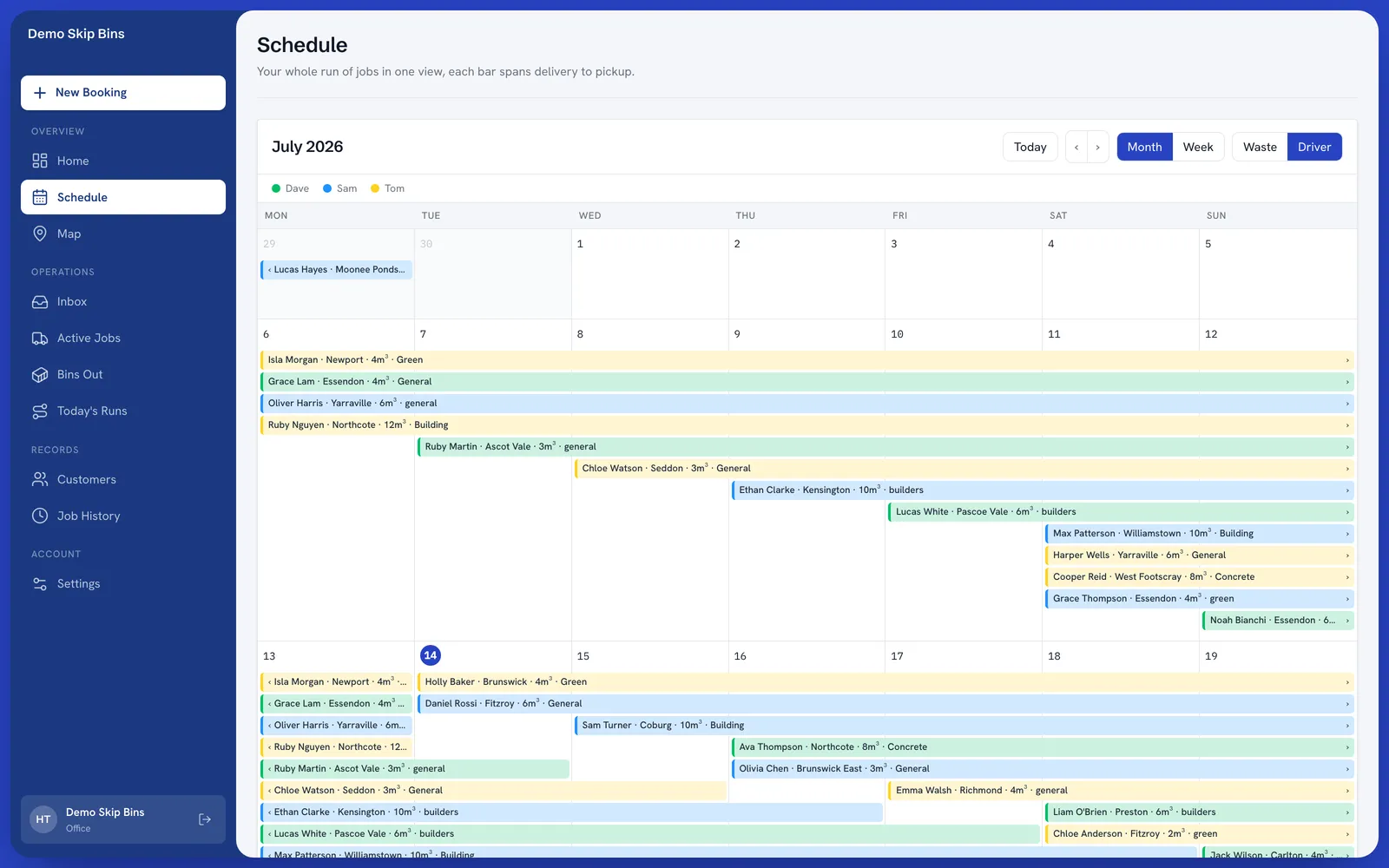Click the Today's Runs route icon
Screen dimensions: 1389x868
(40, 411)
